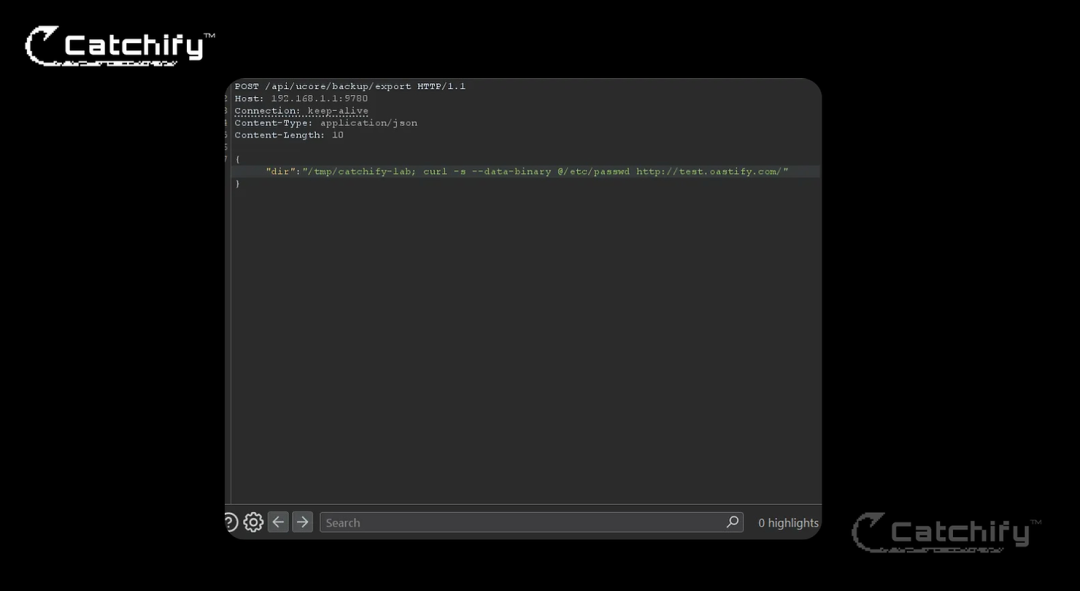This screenshot has height=591, width=1080.
Task: Click the 0 highlights counter
Action: (x=788, y=523)
